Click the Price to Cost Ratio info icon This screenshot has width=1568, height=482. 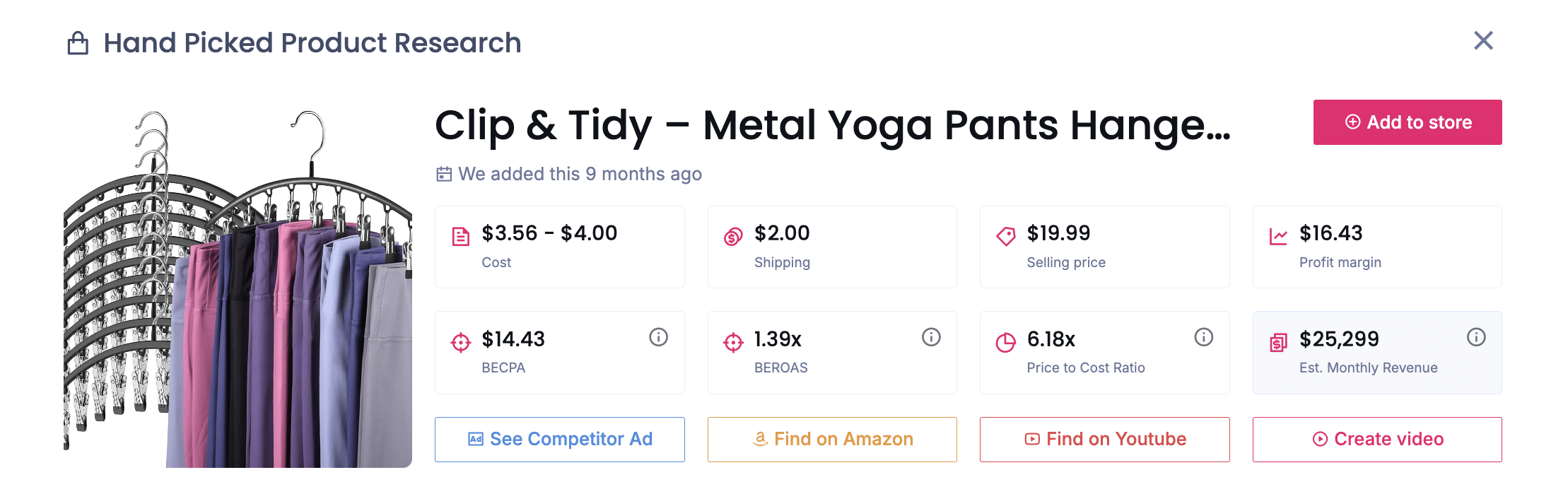coord(1203,337)
